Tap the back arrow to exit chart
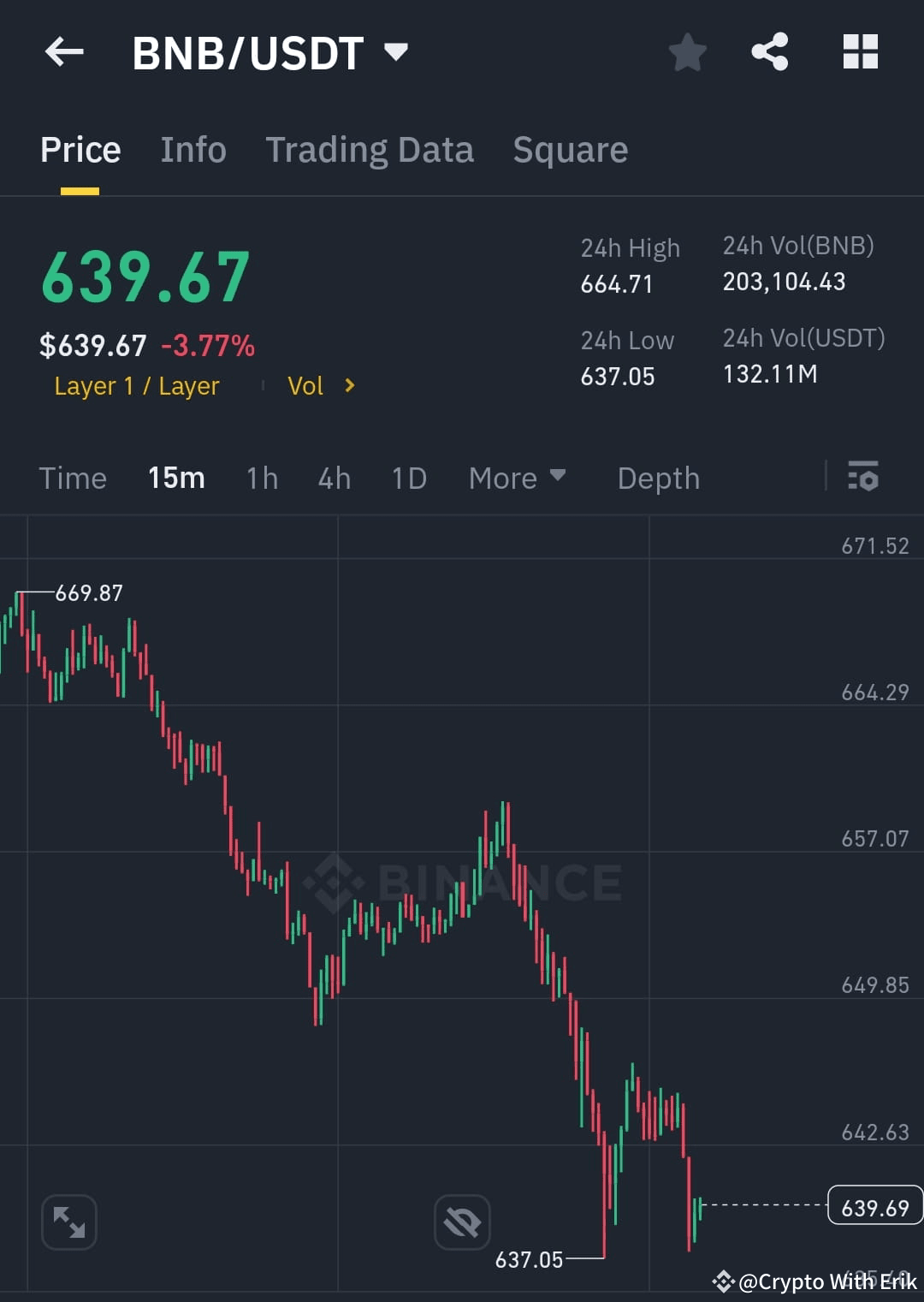924x1302 pixels. coord(64,51)
